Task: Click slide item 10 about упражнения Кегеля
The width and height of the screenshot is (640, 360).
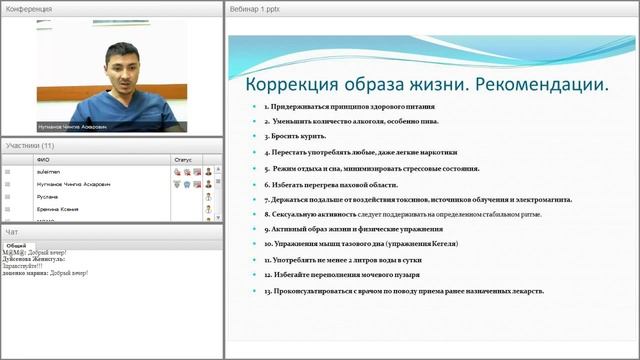Action: pyautogui.click(x=361, y=244)
